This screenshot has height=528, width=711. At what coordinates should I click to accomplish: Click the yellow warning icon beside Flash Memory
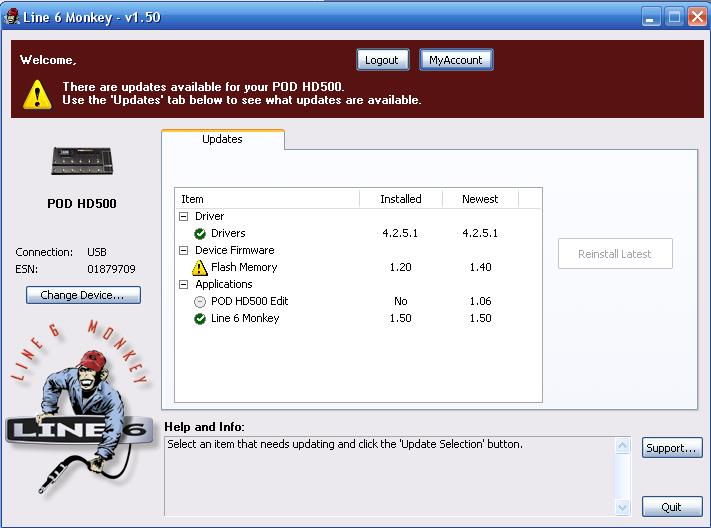coord(200,268)
